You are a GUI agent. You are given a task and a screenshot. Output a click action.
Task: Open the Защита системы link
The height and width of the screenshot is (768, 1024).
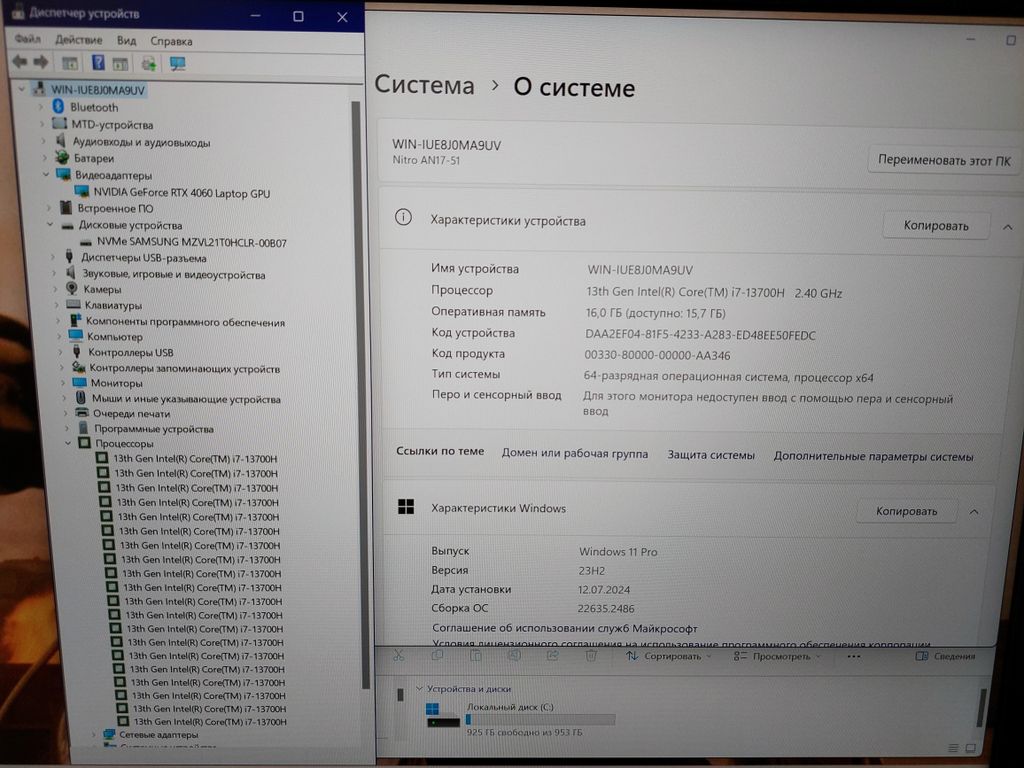coord(711,455)
